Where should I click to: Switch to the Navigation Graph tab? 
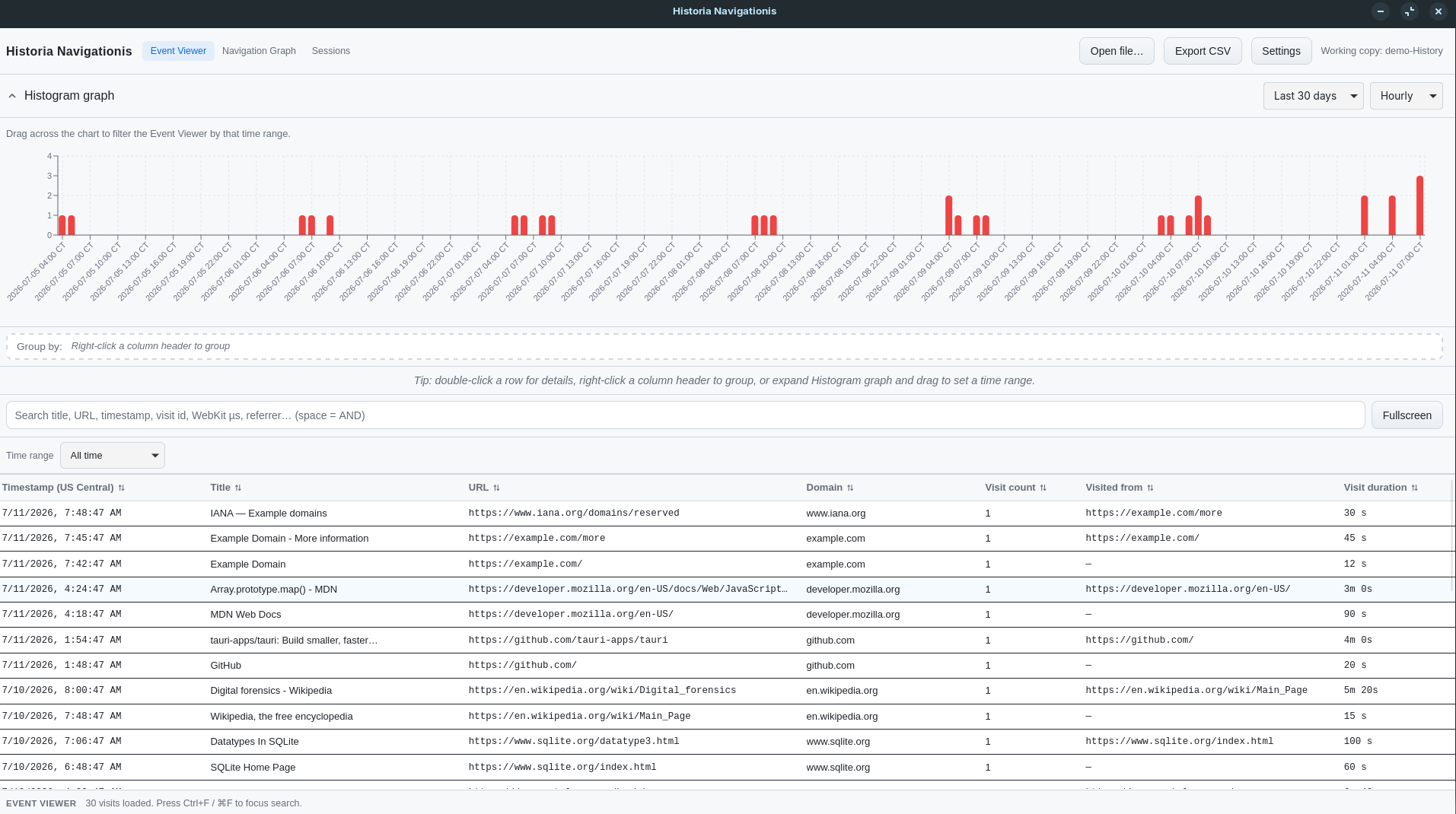coord(259,51)
